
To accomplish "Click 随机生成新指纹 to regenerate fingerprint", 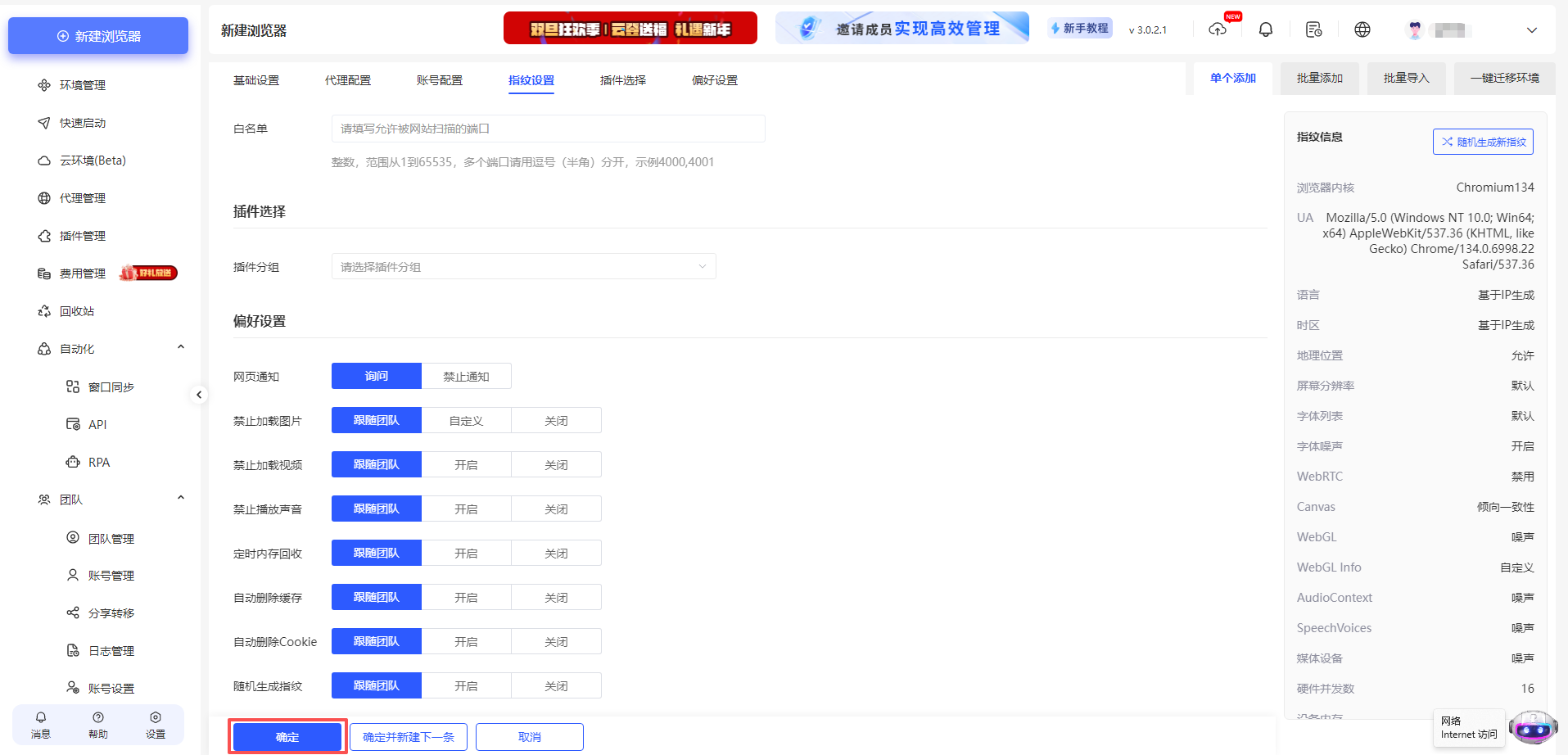I will click(x=1482, y=141).
